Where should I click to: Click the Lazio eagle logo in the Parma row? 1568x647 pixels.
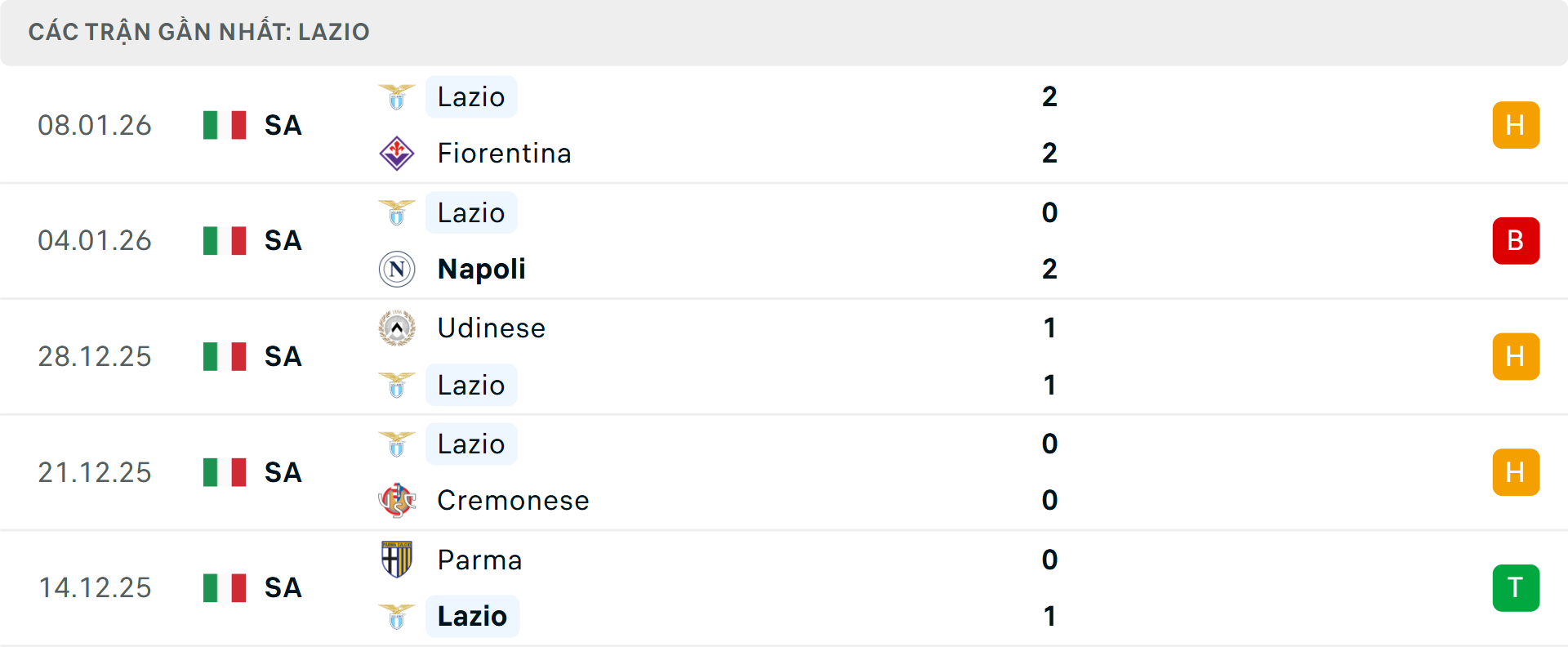pyautogui.click(x=397, y=616)
